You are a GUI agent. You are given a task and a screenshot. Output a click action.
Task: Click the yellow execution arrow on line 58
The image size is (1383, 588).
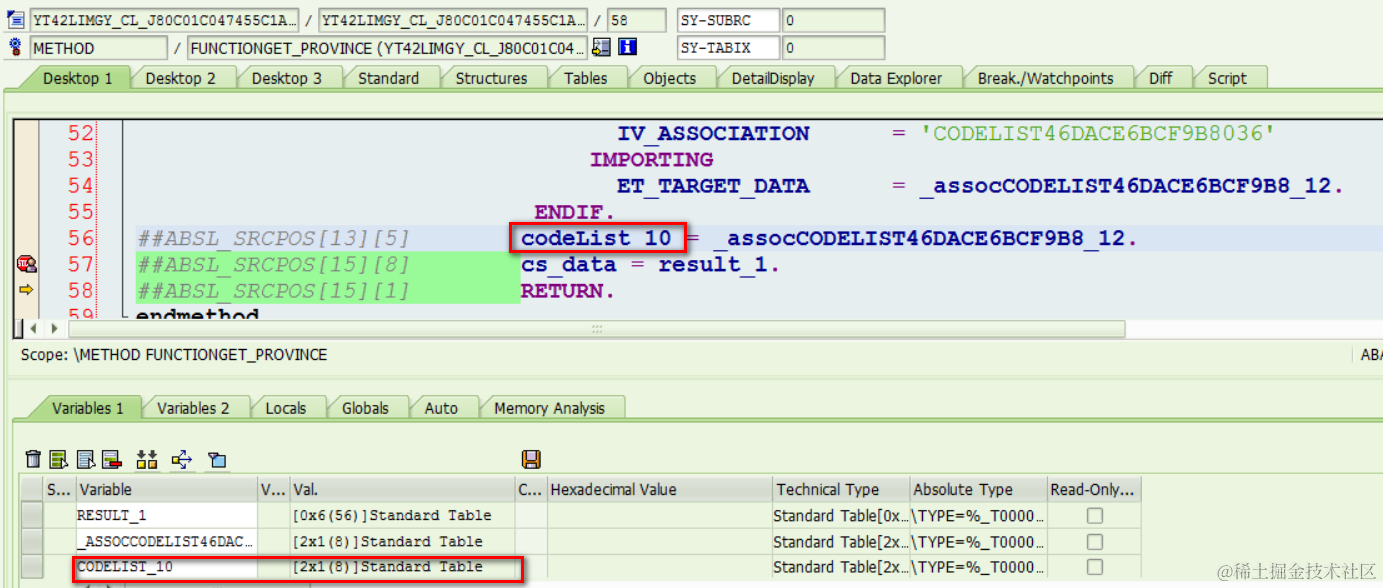[x=26, y=290]
